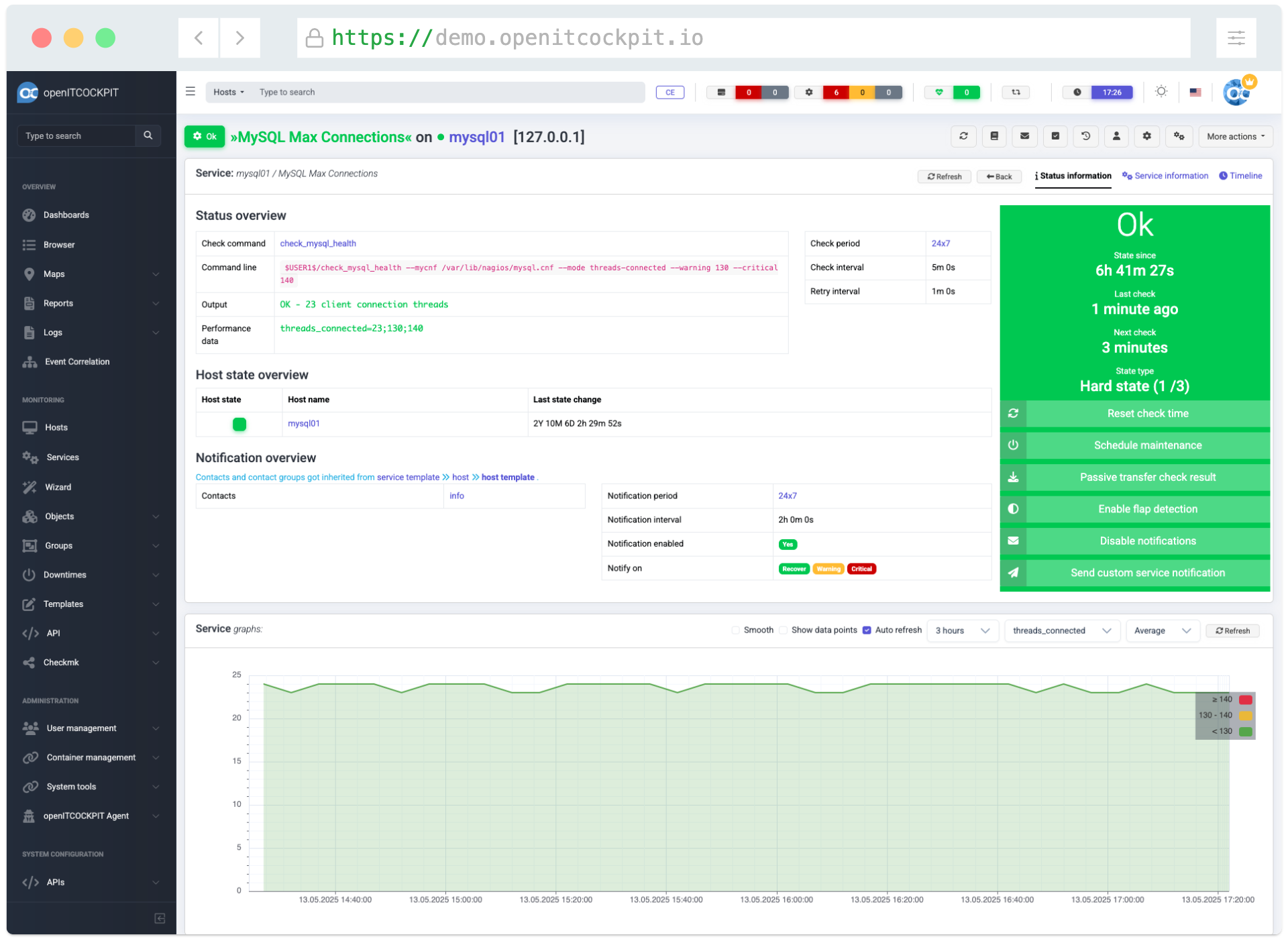Click the red ≥ 140 legend swatch
Viewport: 1288px width, 939px height.
click(x=1246, y=700)
